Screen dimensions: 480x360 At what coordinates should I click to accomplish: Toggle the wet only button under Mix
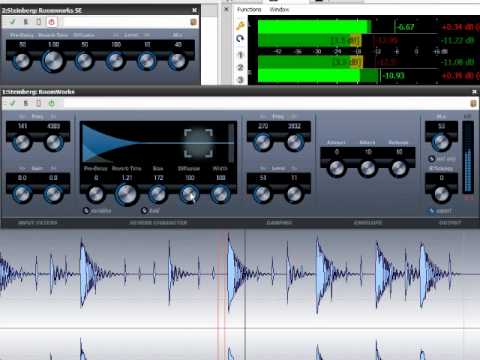tap(432, 159)
